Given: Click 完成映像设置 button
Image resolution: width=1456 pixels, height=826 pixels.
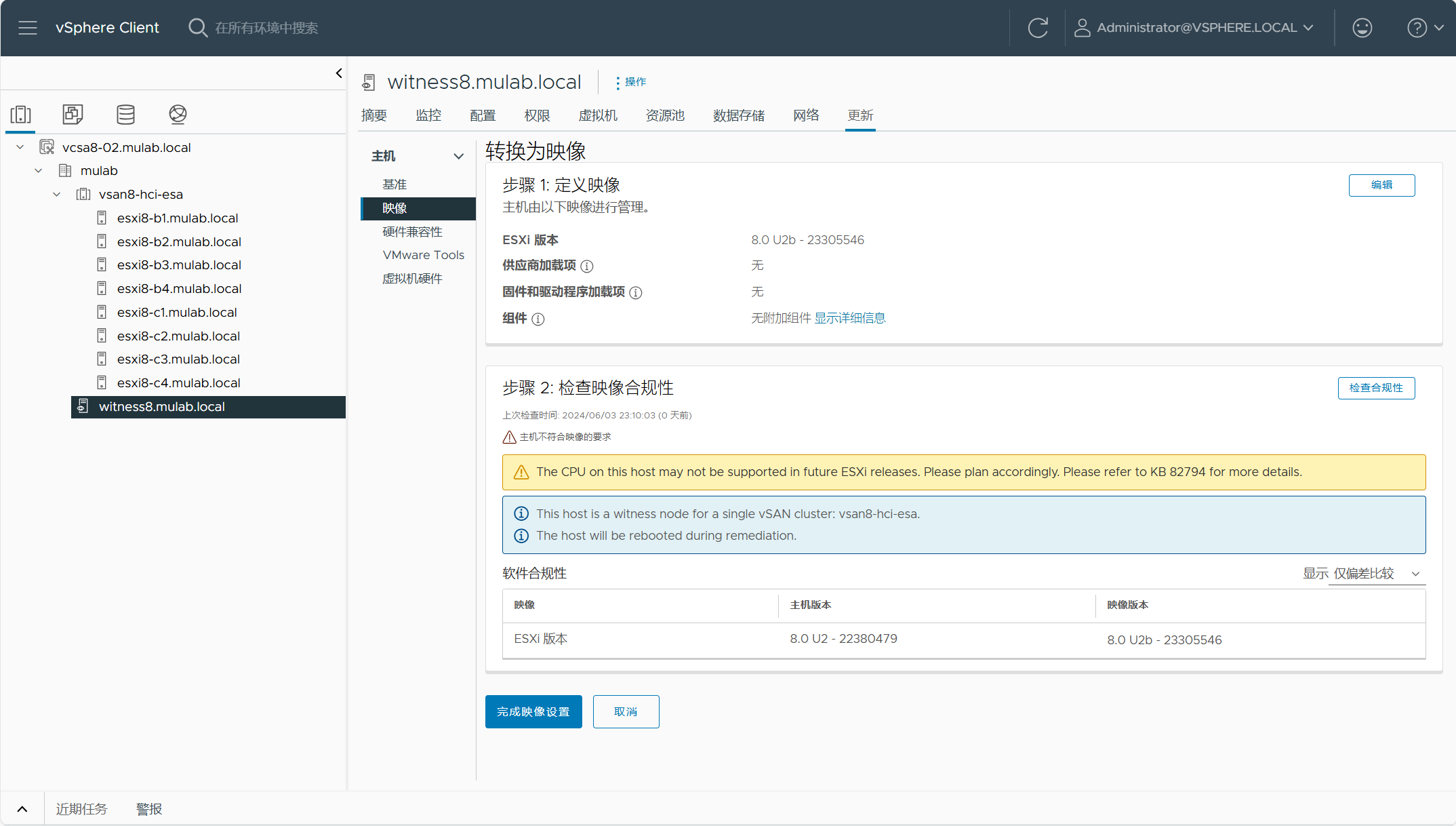Looking at the screenshot, I should click(533, 711).
